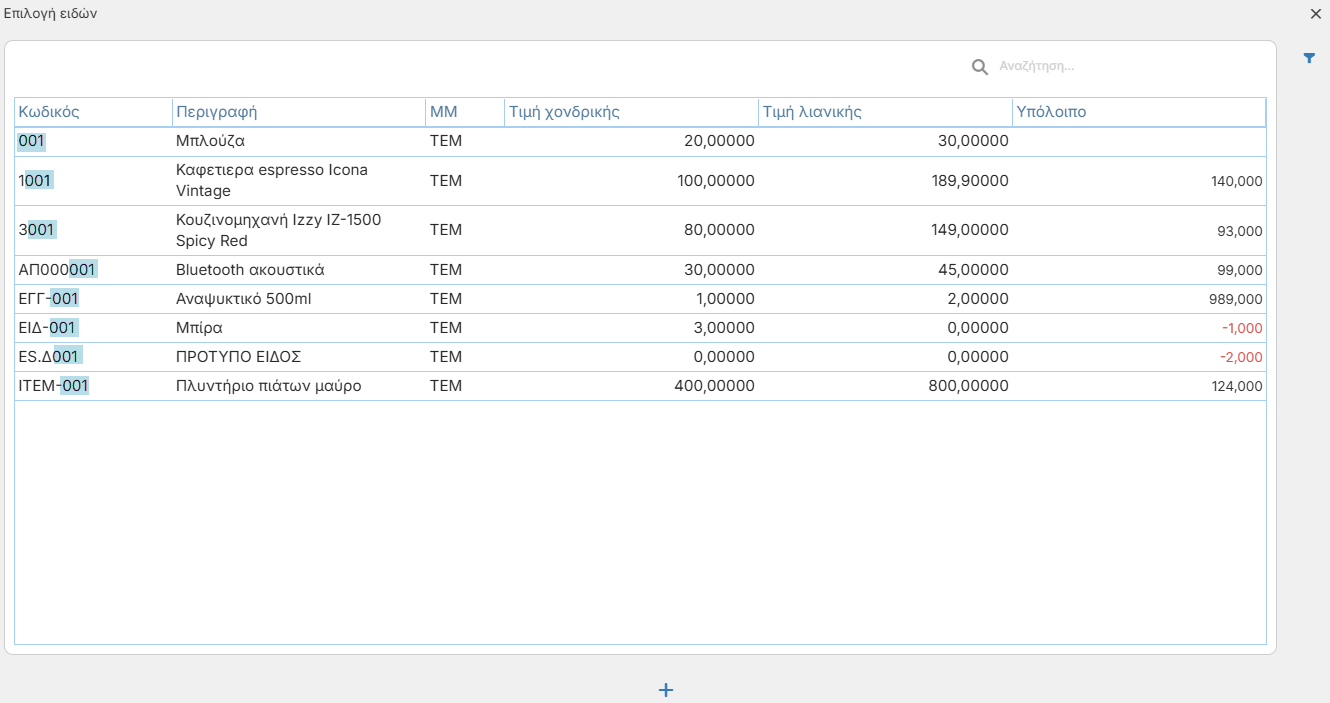Click the magnifying glass search icon
Image resolution: width=1330 pixels, height=703 pixels.
(980, 67)
